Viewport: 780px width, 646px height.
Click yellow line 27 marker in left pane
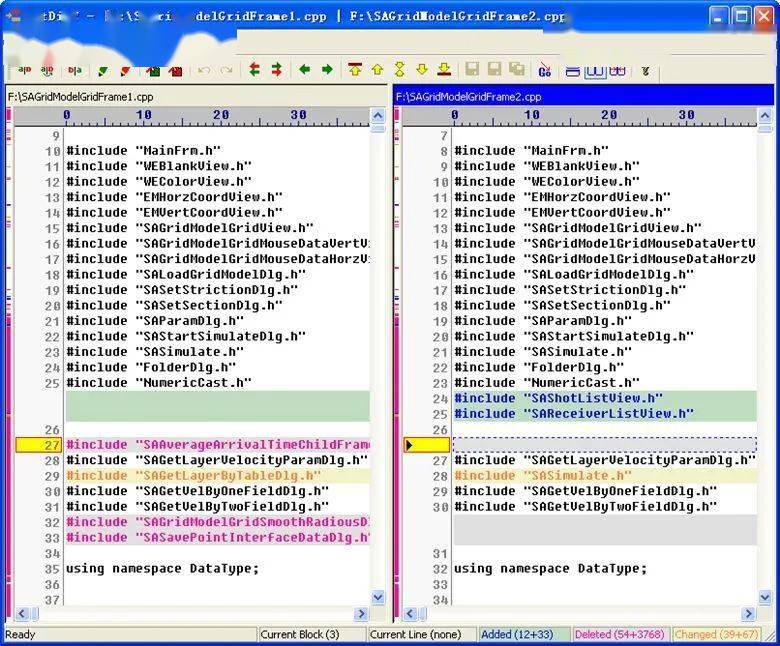click(x=39, y=445)
